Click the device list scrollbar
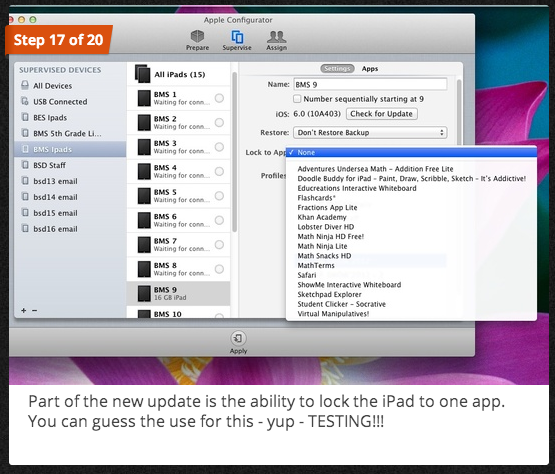This screenshot has height=474, width=555. (x=234, y=152)
